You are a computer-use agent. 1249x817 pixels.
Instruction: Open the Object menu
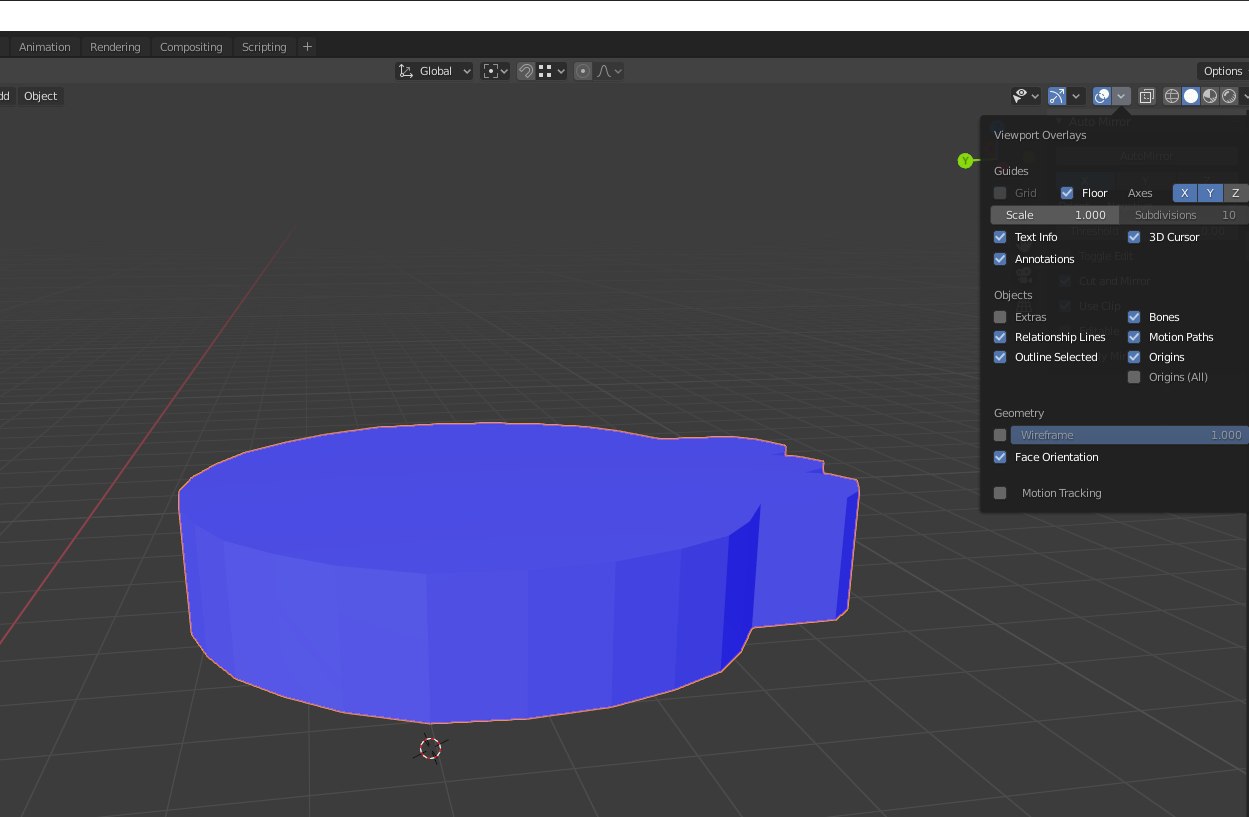coord(41,96)
